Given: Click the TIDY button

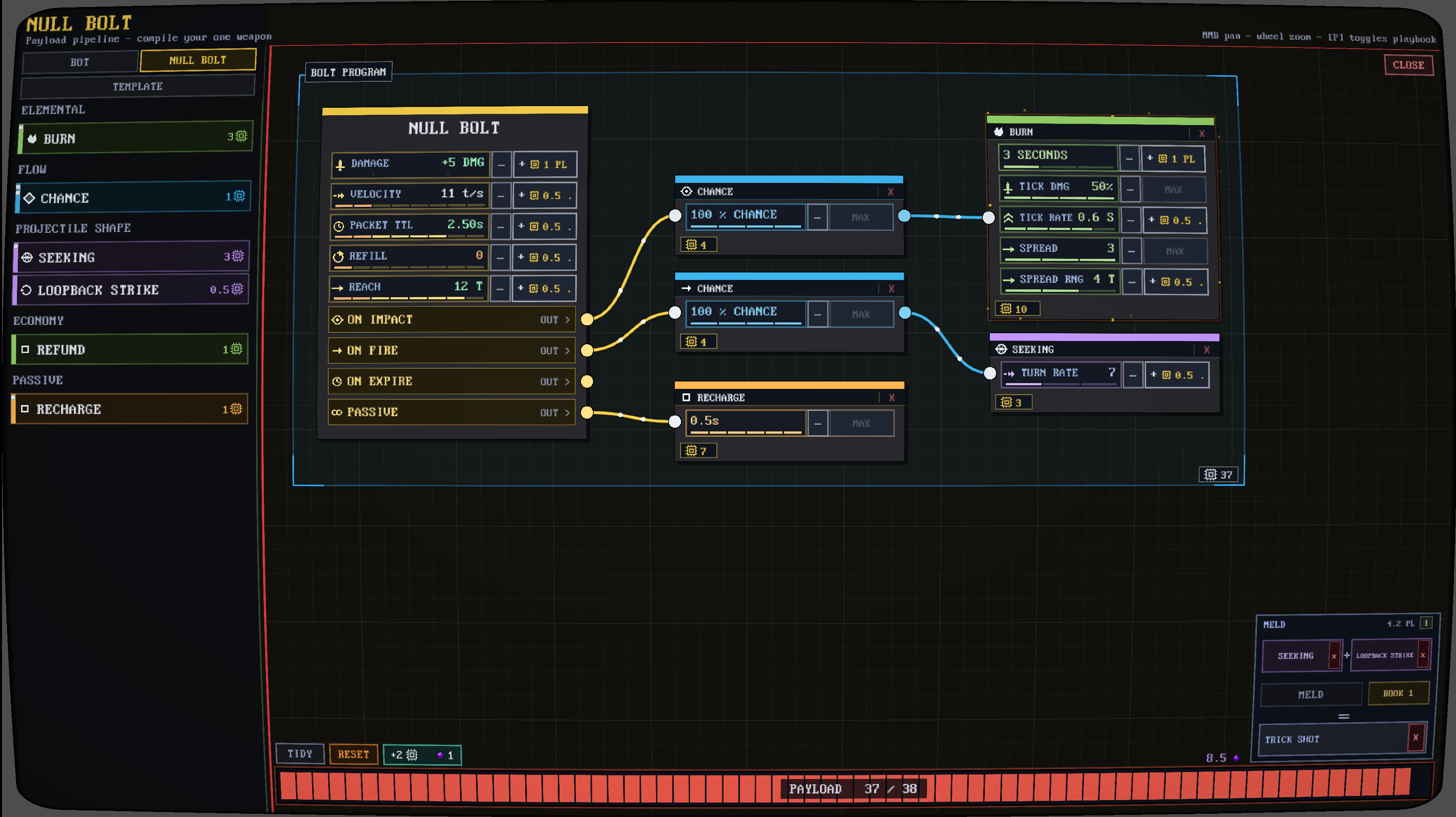Looking at the screenshot, I should [299, 754].
